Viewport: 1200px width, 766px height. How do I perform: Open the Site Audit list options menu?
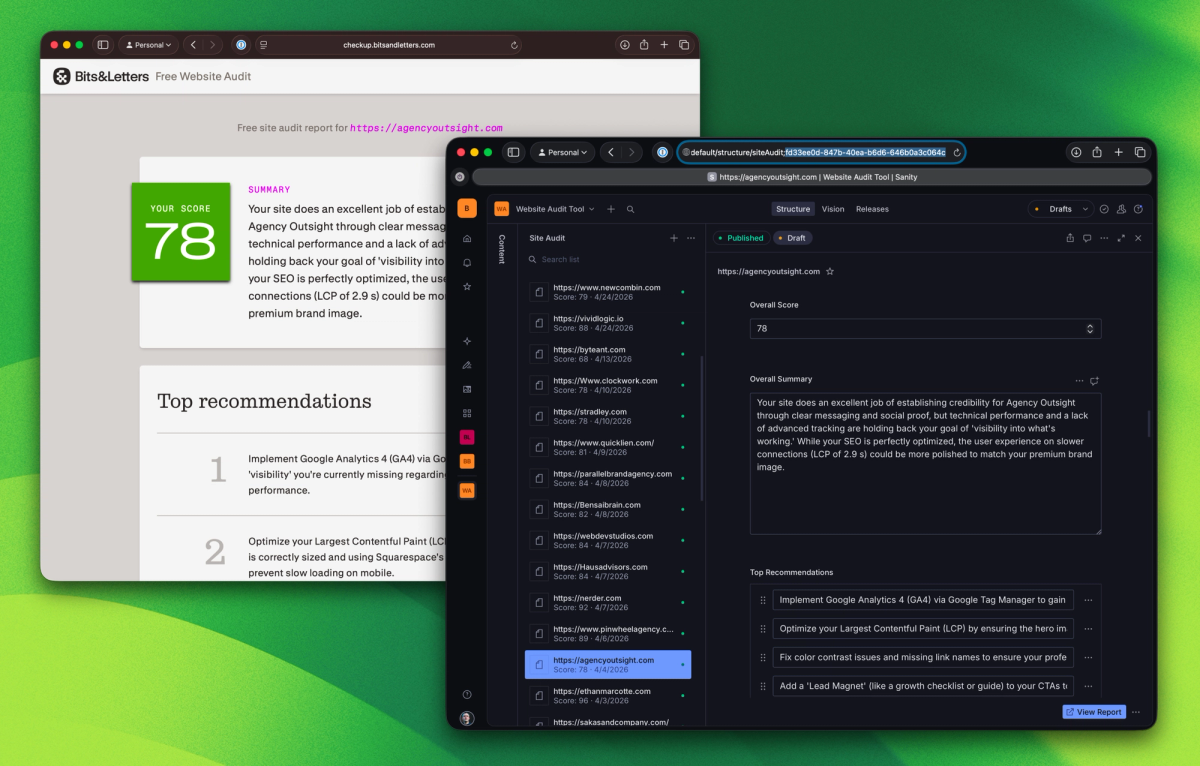[x=691, y=238]
